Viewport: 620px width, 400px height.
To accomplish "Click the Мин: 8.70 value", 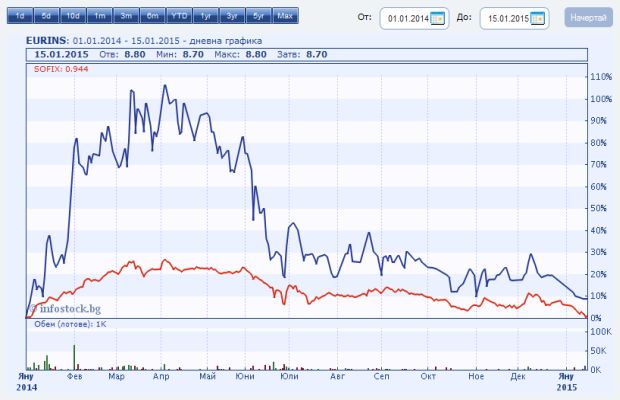I will tap(180, 55).
